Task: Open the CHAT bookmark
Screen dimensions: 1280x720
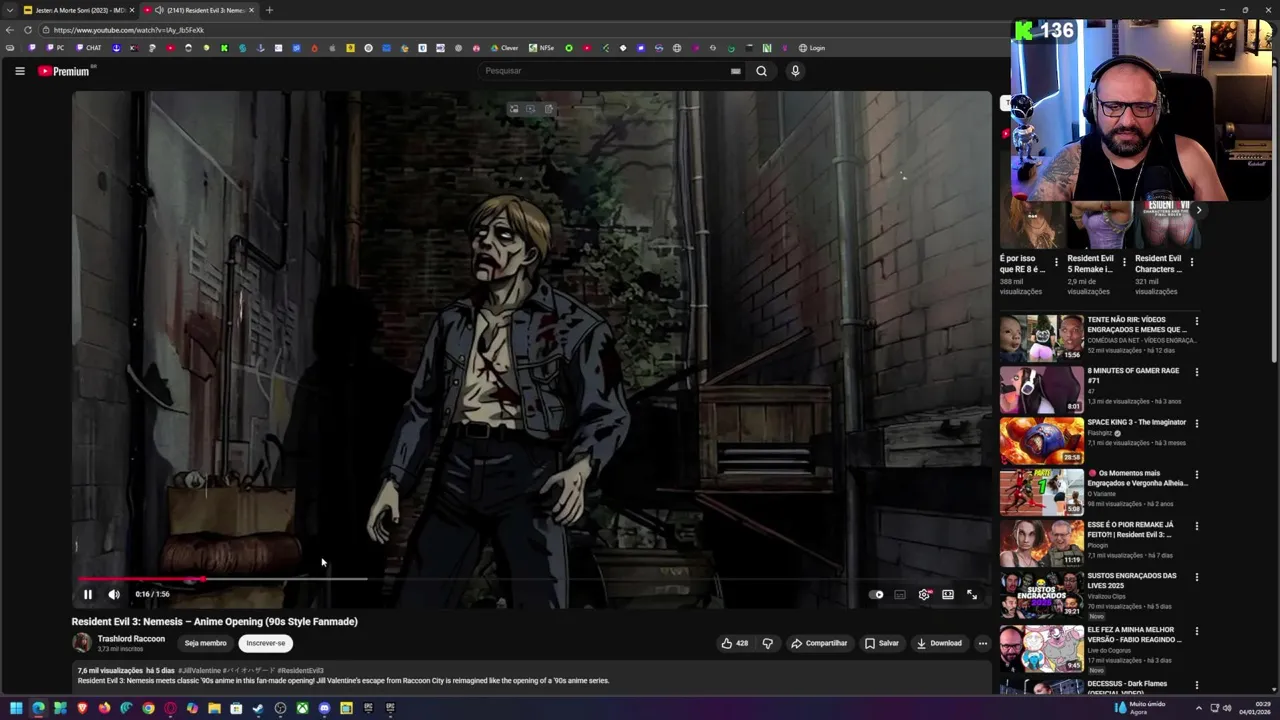Action: 89,48
